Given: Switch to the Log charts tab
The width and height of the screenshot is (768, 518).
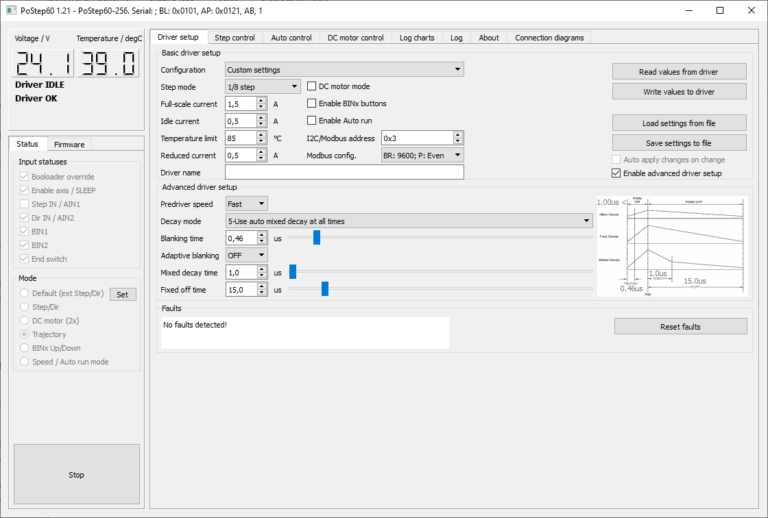Looking at the screenshot, I should (x=416, y=38).
